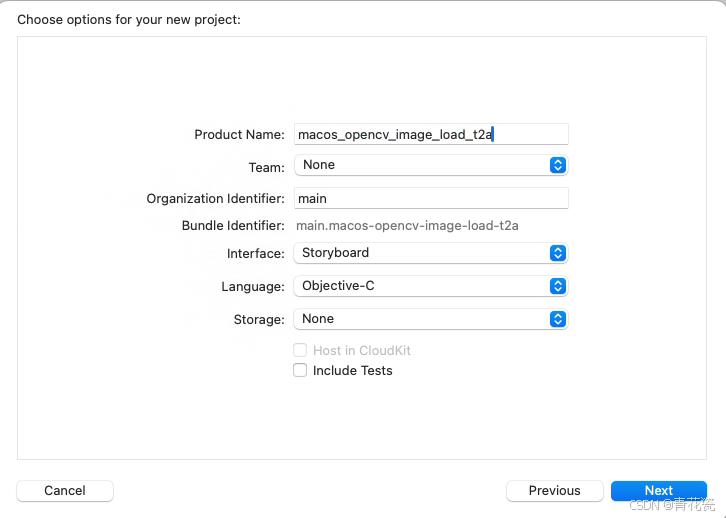
Task: Click the Storage popup arrows icon
Action: (x=558, y=319)
